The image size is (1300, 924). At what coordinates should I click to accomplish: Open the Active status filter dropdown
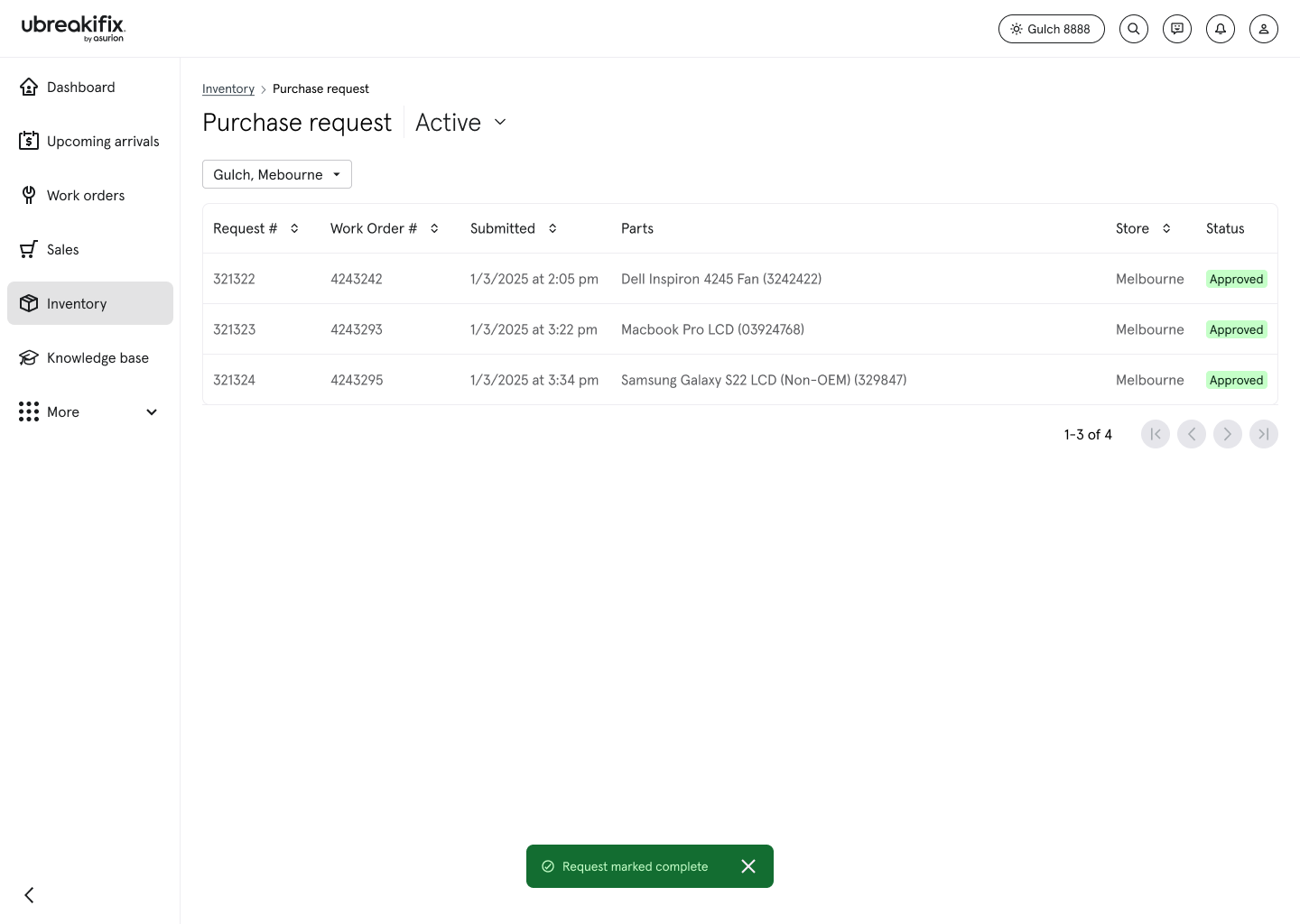[x=460, y=122]
